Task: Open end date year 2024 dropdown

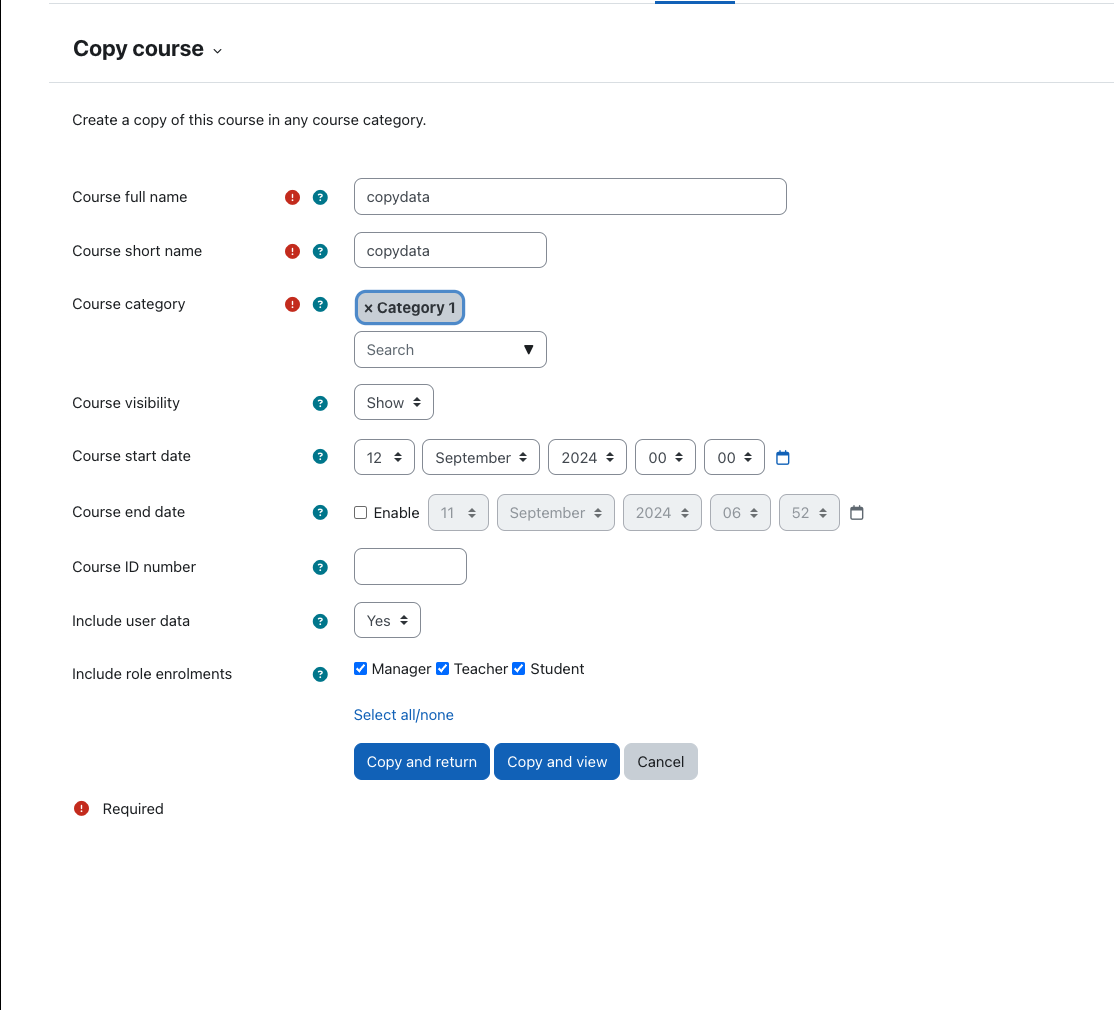Action: tap(662, 513)
